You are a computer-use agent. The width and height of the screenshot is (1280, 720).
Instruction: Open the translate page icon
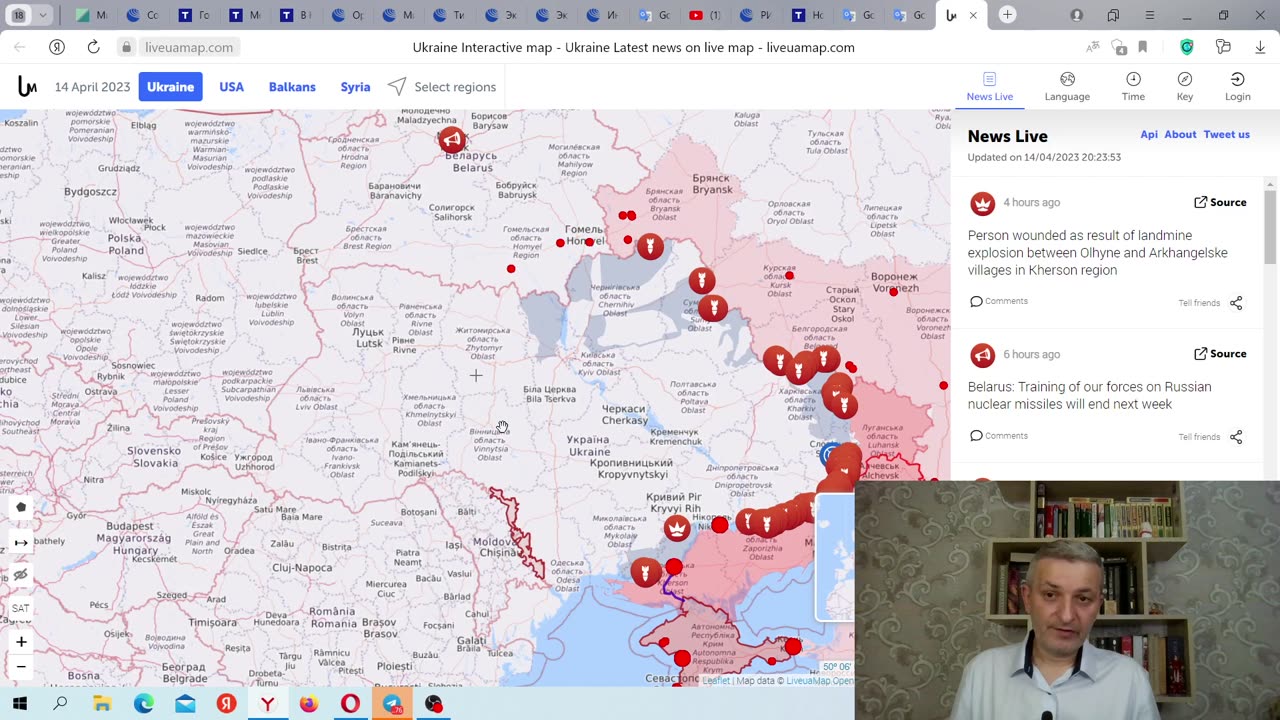[x=1093, y=47]
